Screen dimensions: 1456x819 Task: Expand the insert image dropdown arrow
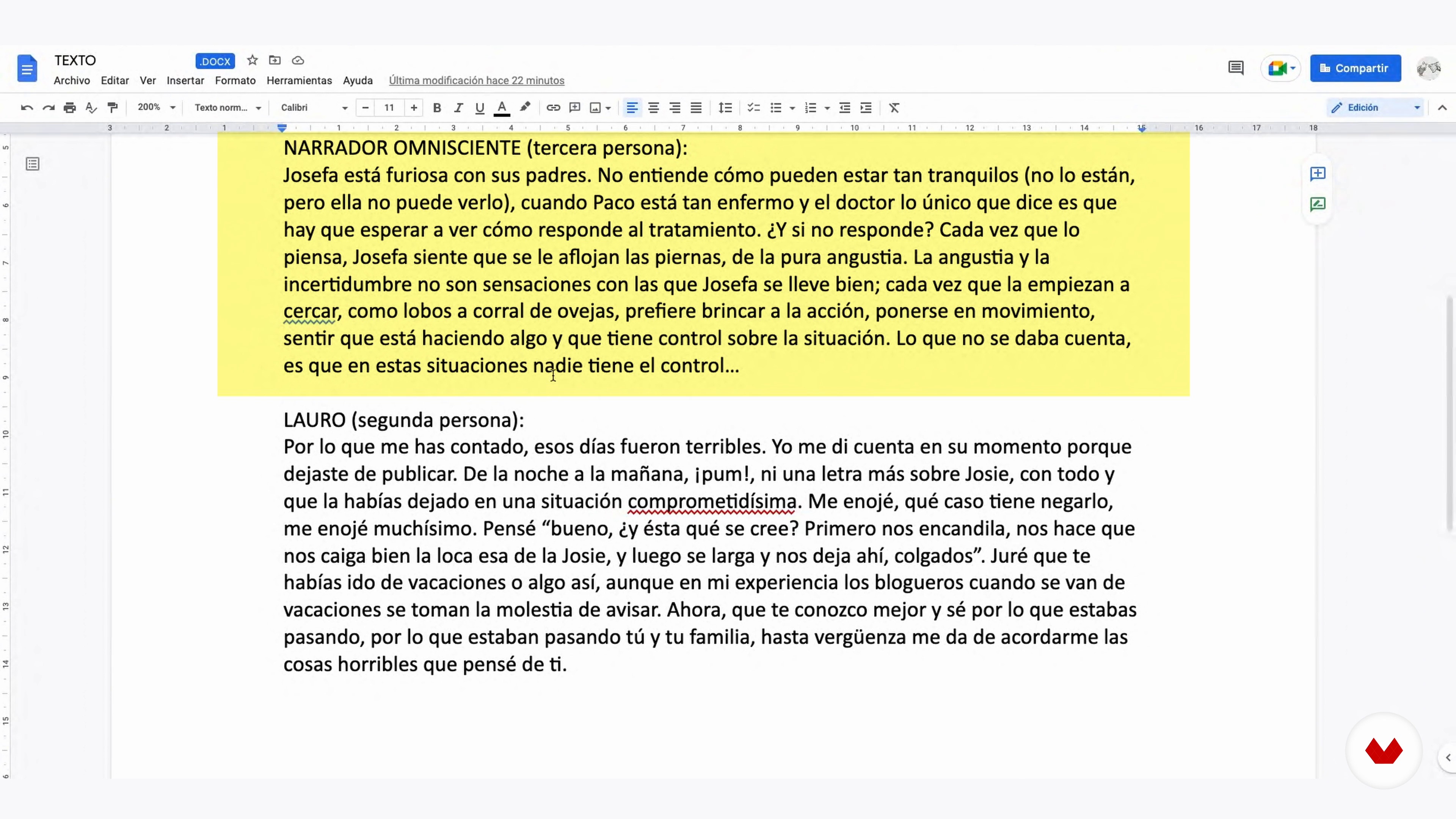coord(608,108)
